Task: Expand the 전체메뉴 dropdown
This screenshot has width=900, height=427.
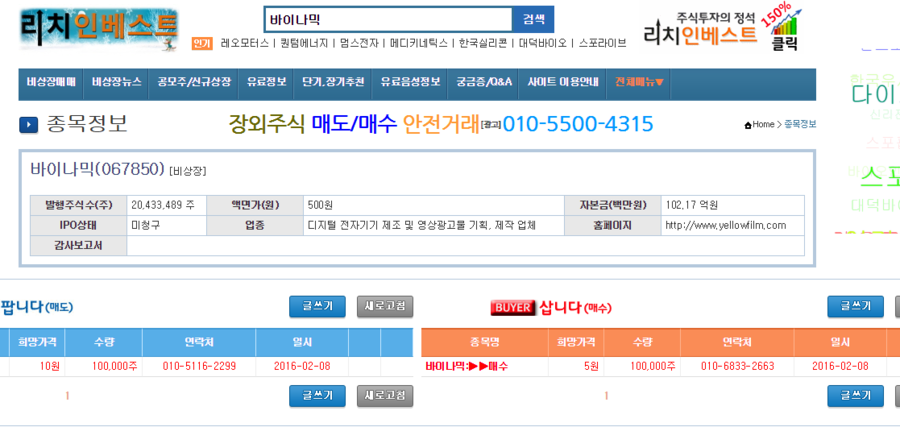Action: click(639, 81)
